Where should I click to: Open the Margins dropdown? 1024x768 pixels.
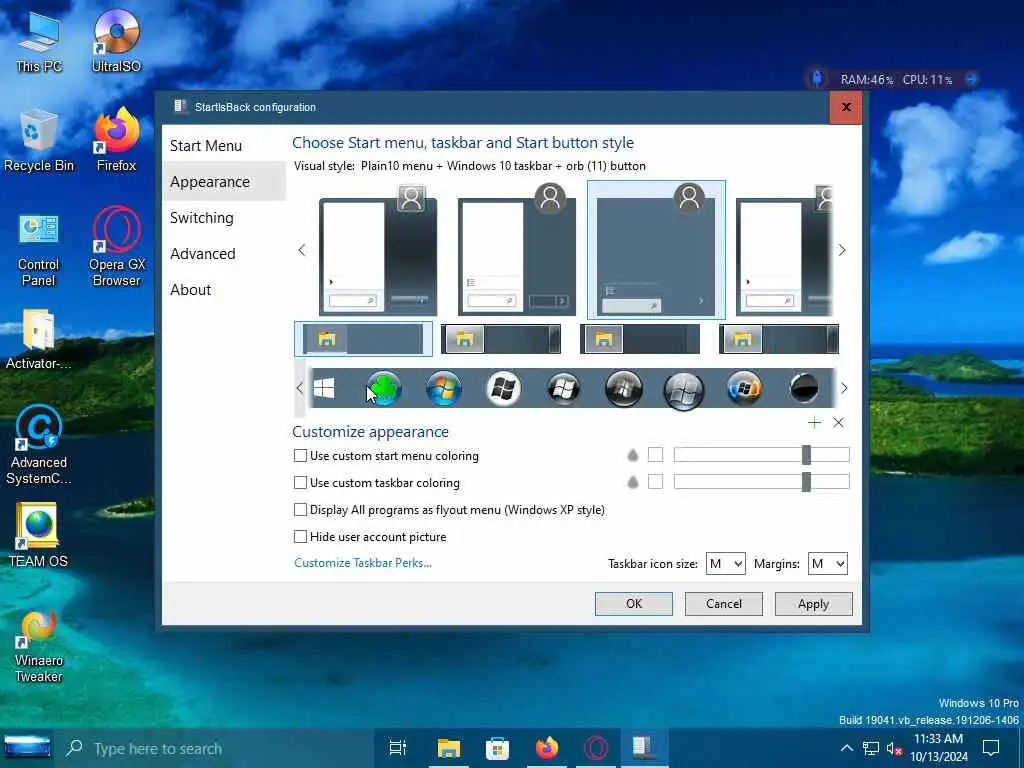tap(827, 564)
